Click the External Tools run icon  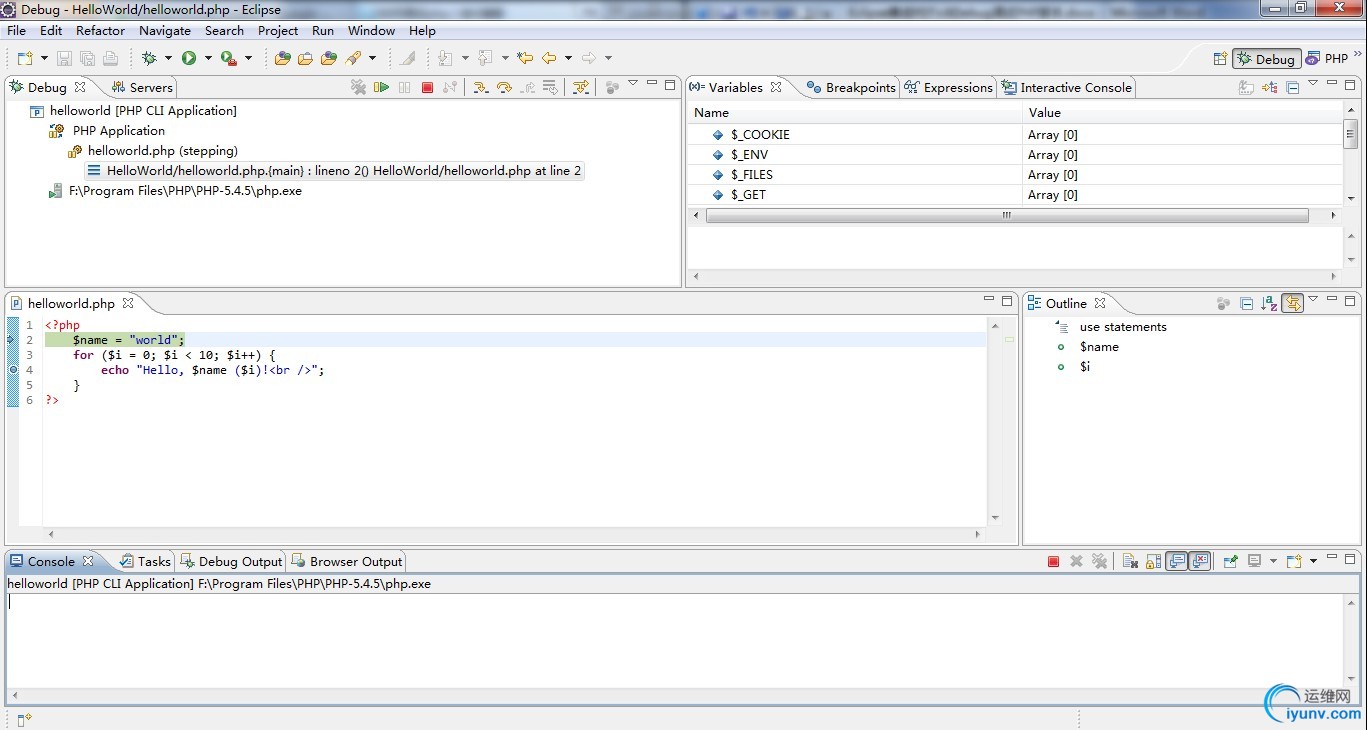[228, 58]
